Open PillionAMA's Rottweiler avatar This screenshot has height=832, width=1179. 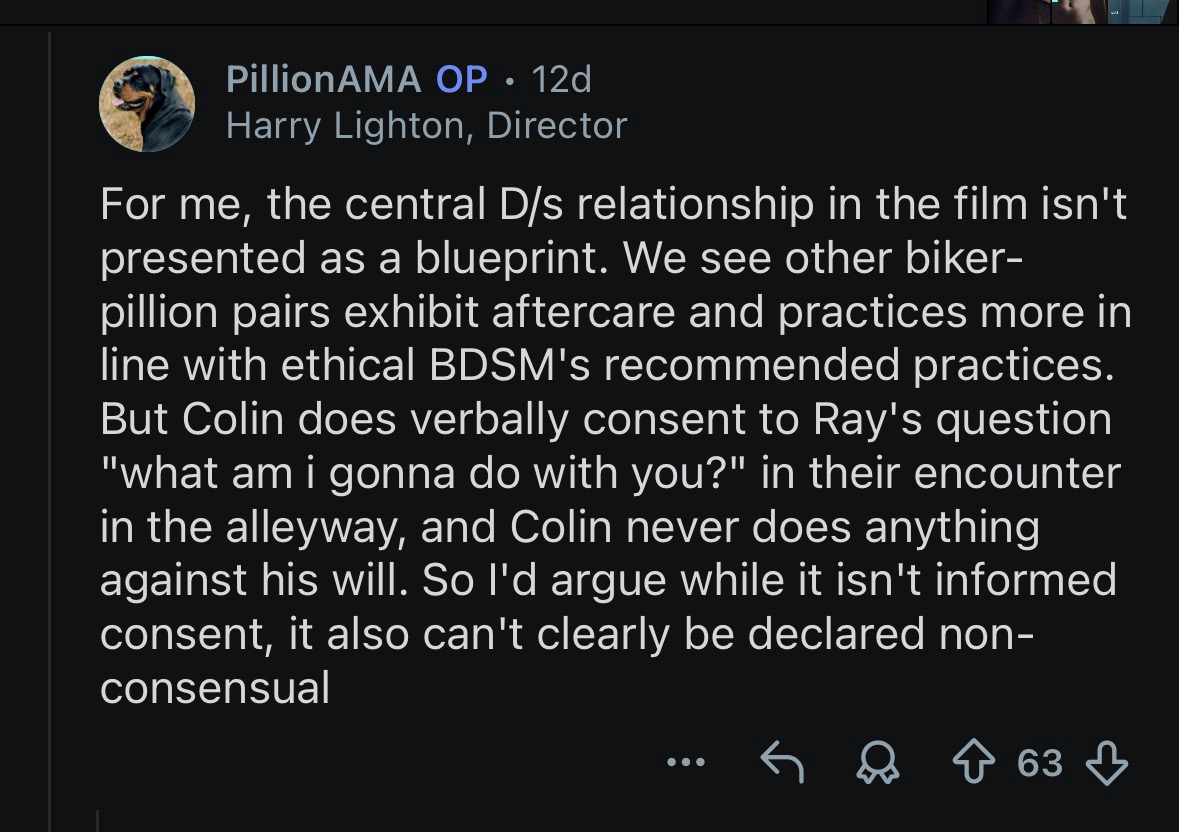(146, 103)
